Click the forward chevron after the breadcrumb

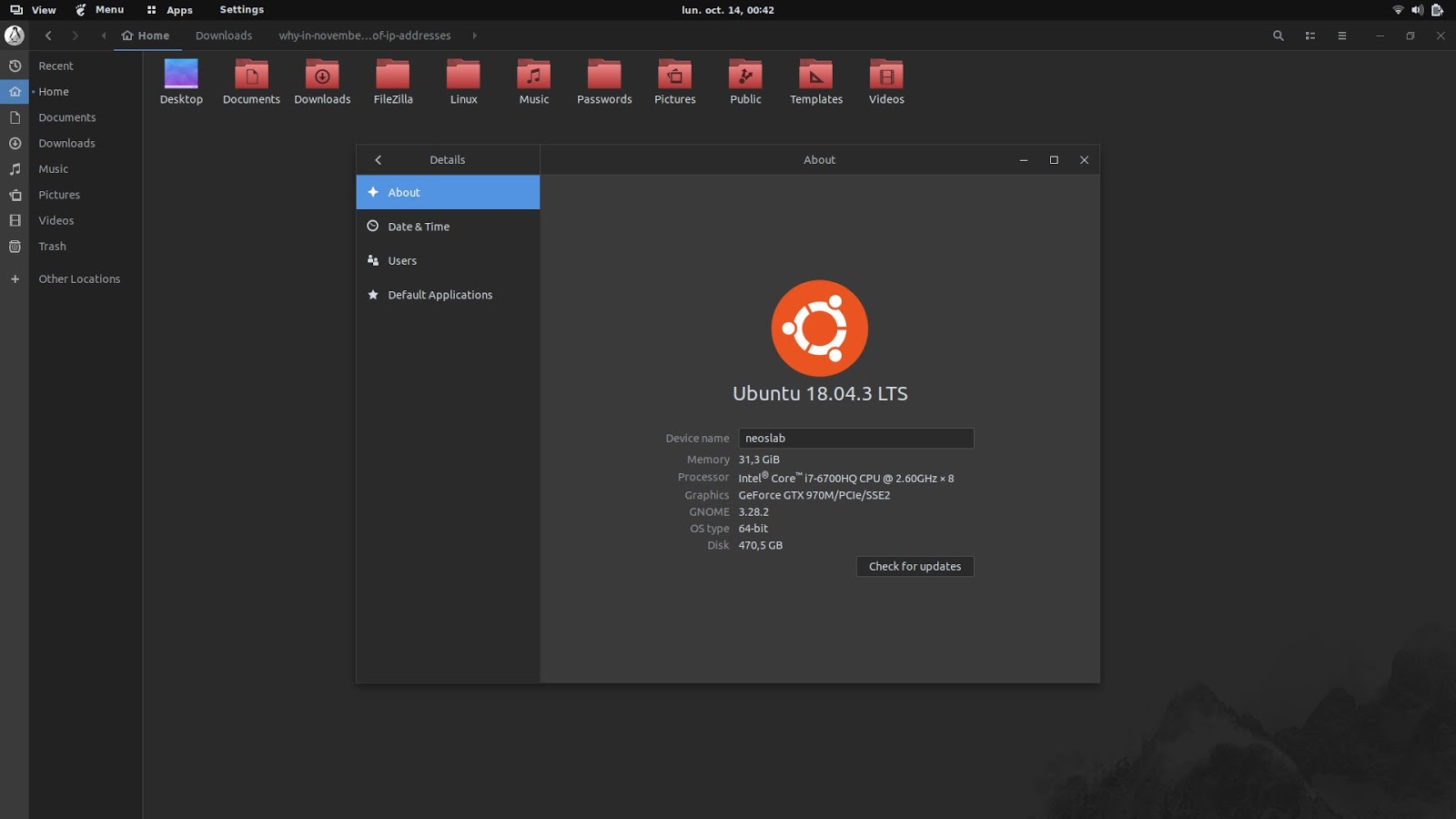(475, 35)
